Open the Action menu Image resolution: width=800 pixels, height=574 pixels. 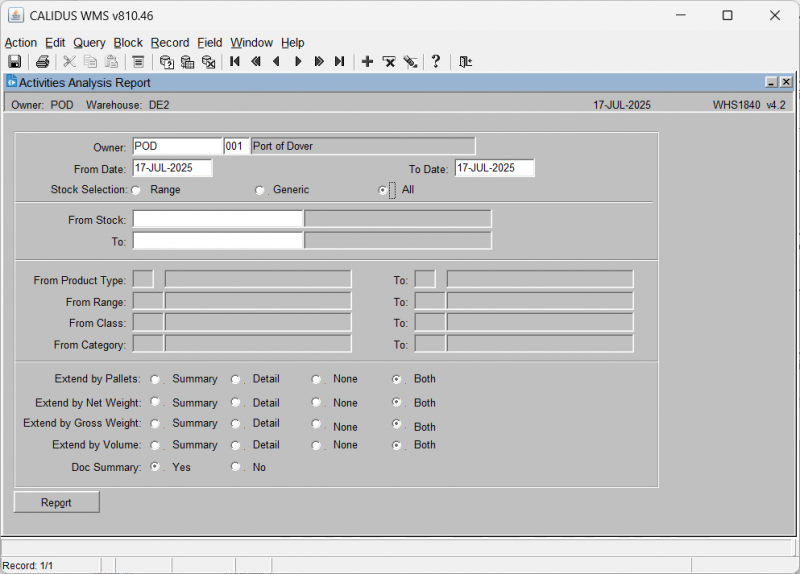tap(21, 43)
